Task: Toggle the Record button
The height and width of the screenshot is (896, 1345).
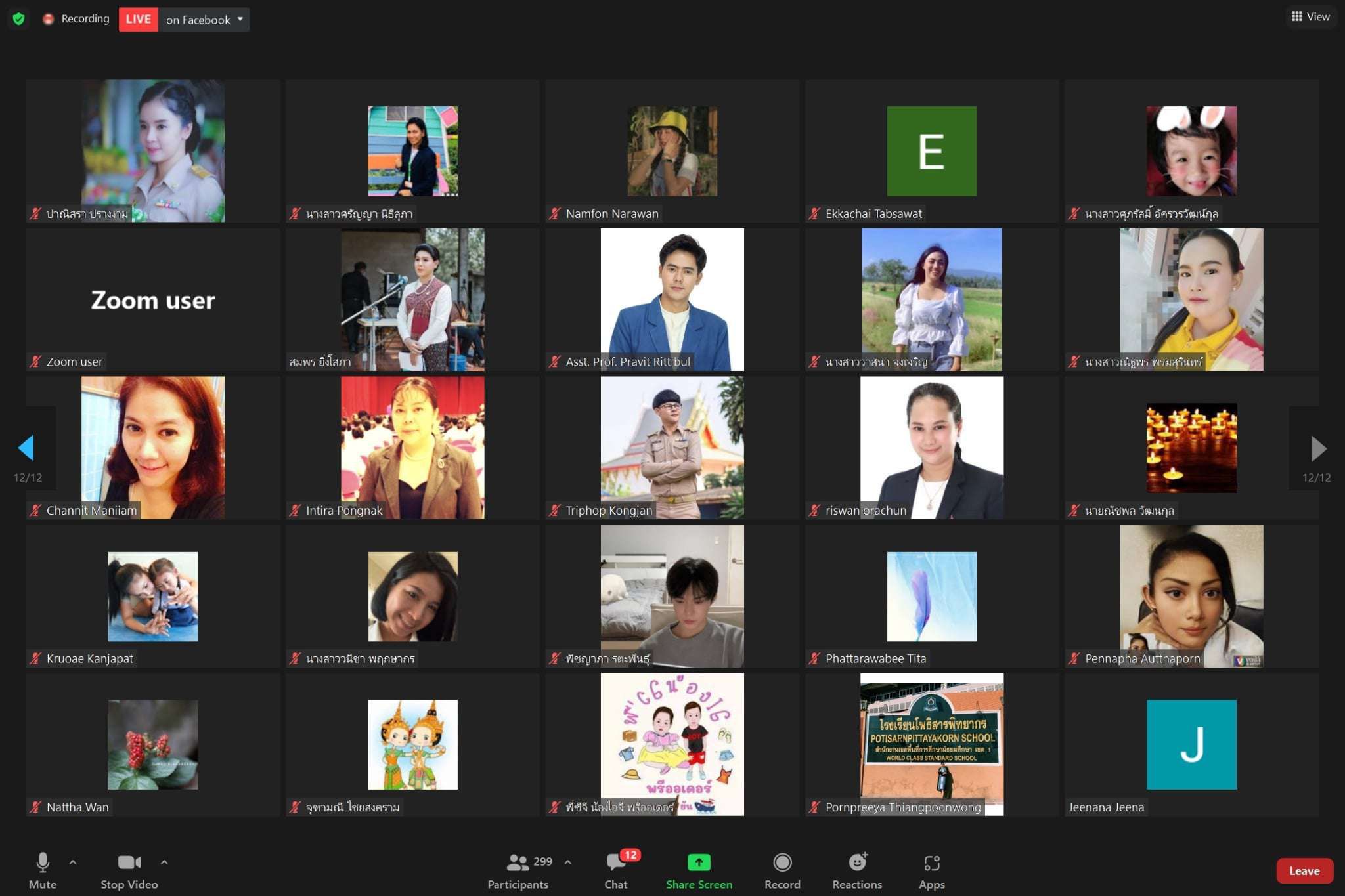Action: pos(782,862)
